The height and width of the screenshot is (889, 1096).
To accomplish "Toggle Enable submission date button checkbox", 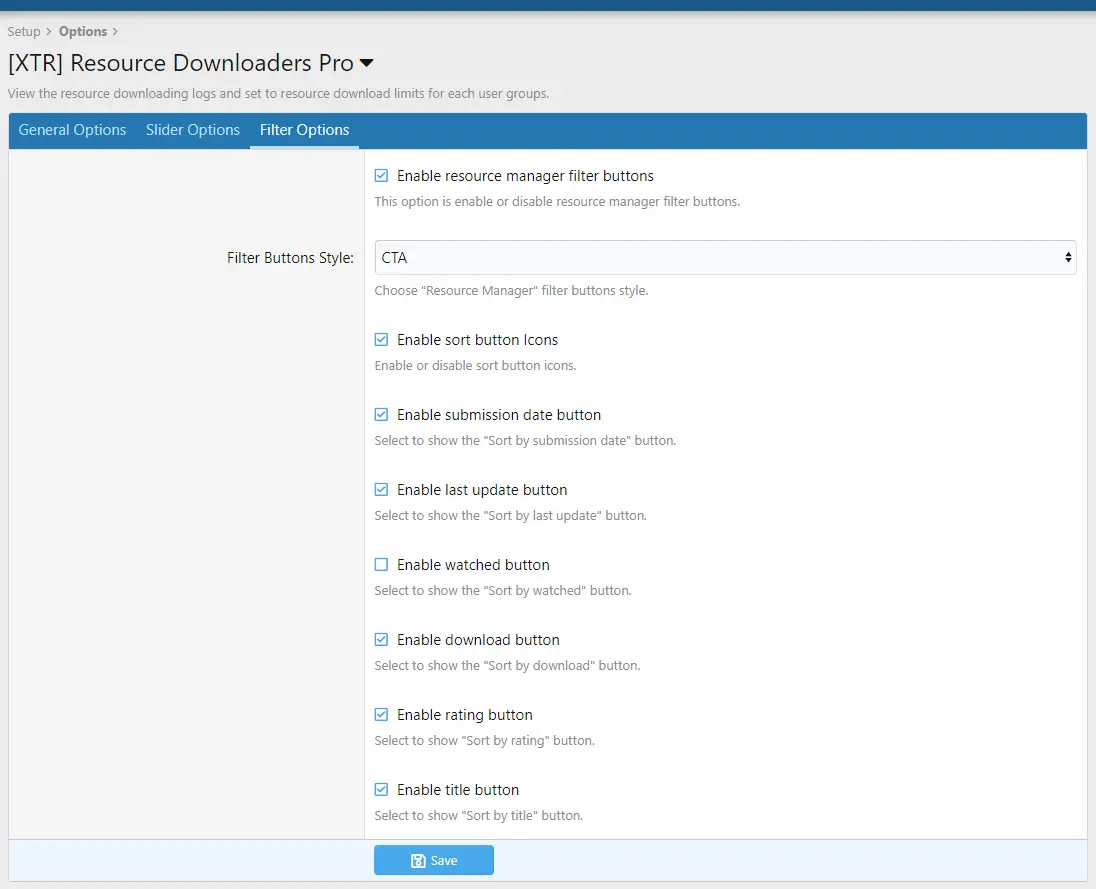I will [381, 414].
